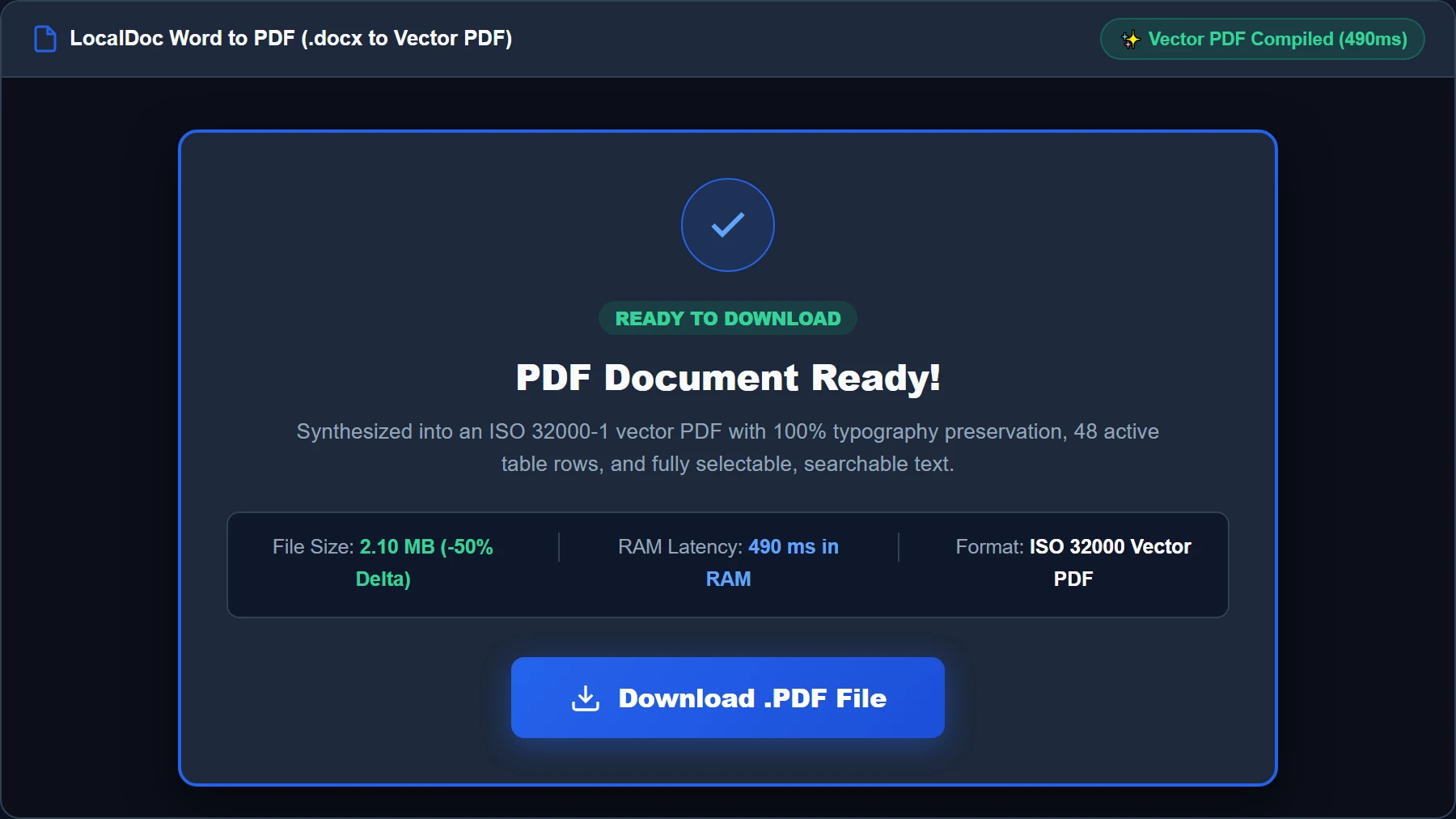1456x819 pixels.
Task: Click the LocalDoc Word to PDF title
Action: (x=291, y=38)
